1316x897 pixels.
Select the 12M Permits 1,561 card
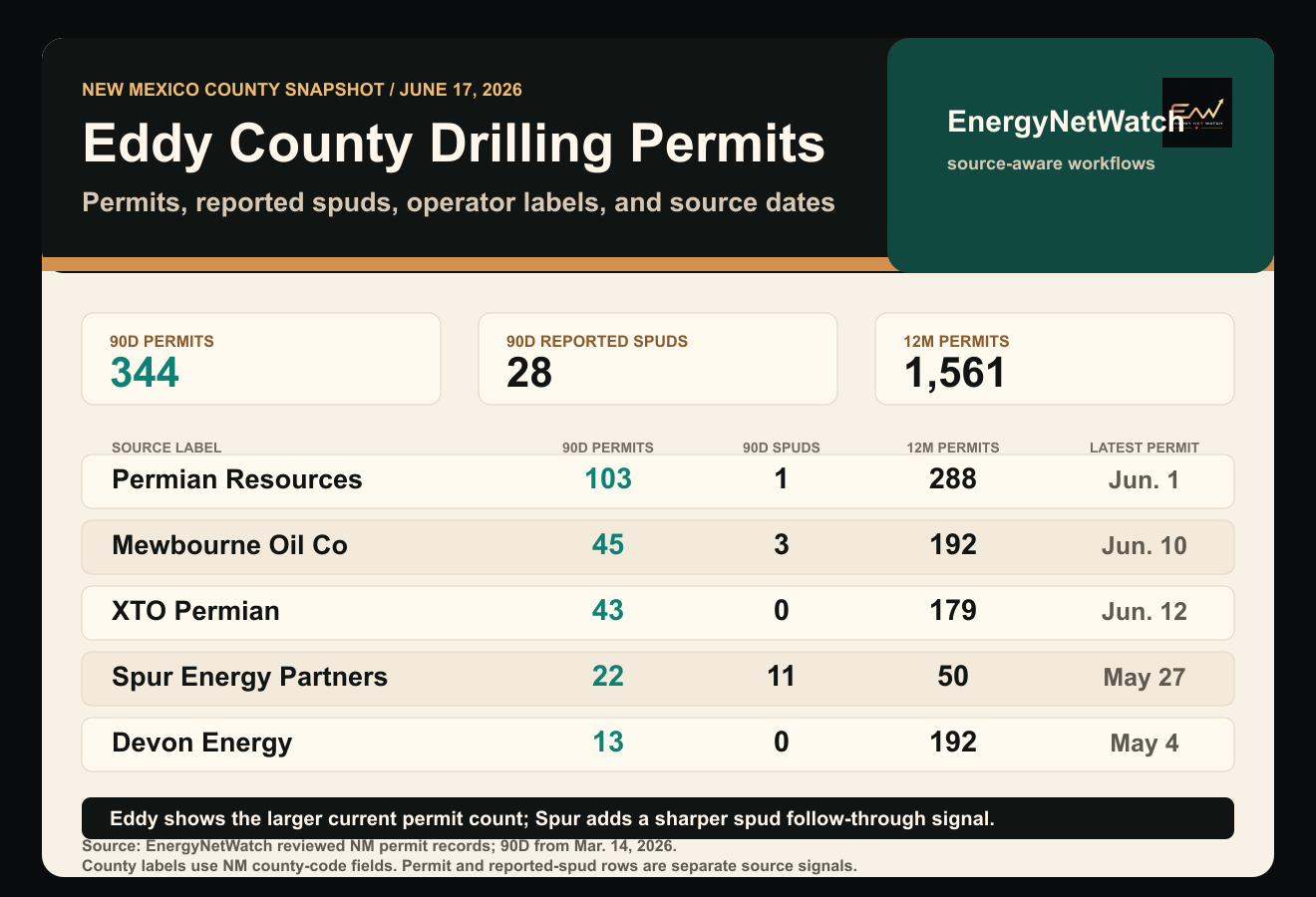tap(1055, 359)
